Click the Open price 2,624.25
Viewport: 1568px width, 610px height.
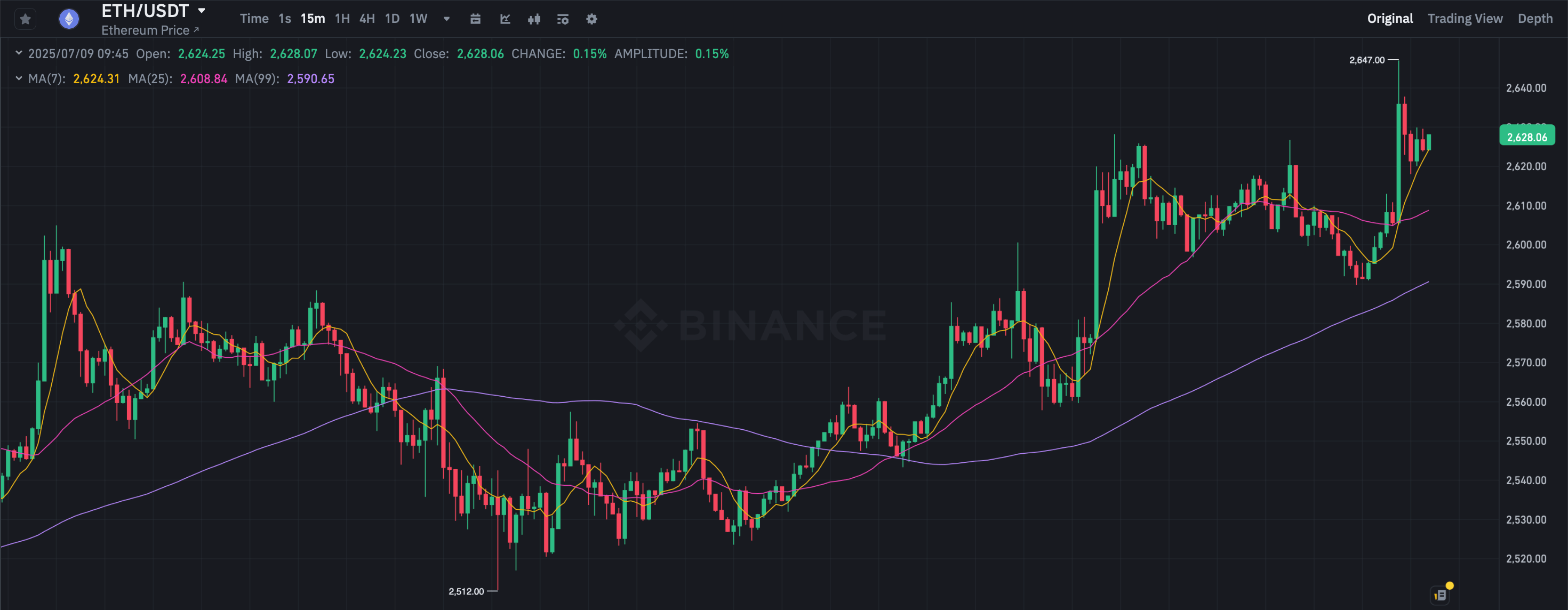[x=202, y=53]
